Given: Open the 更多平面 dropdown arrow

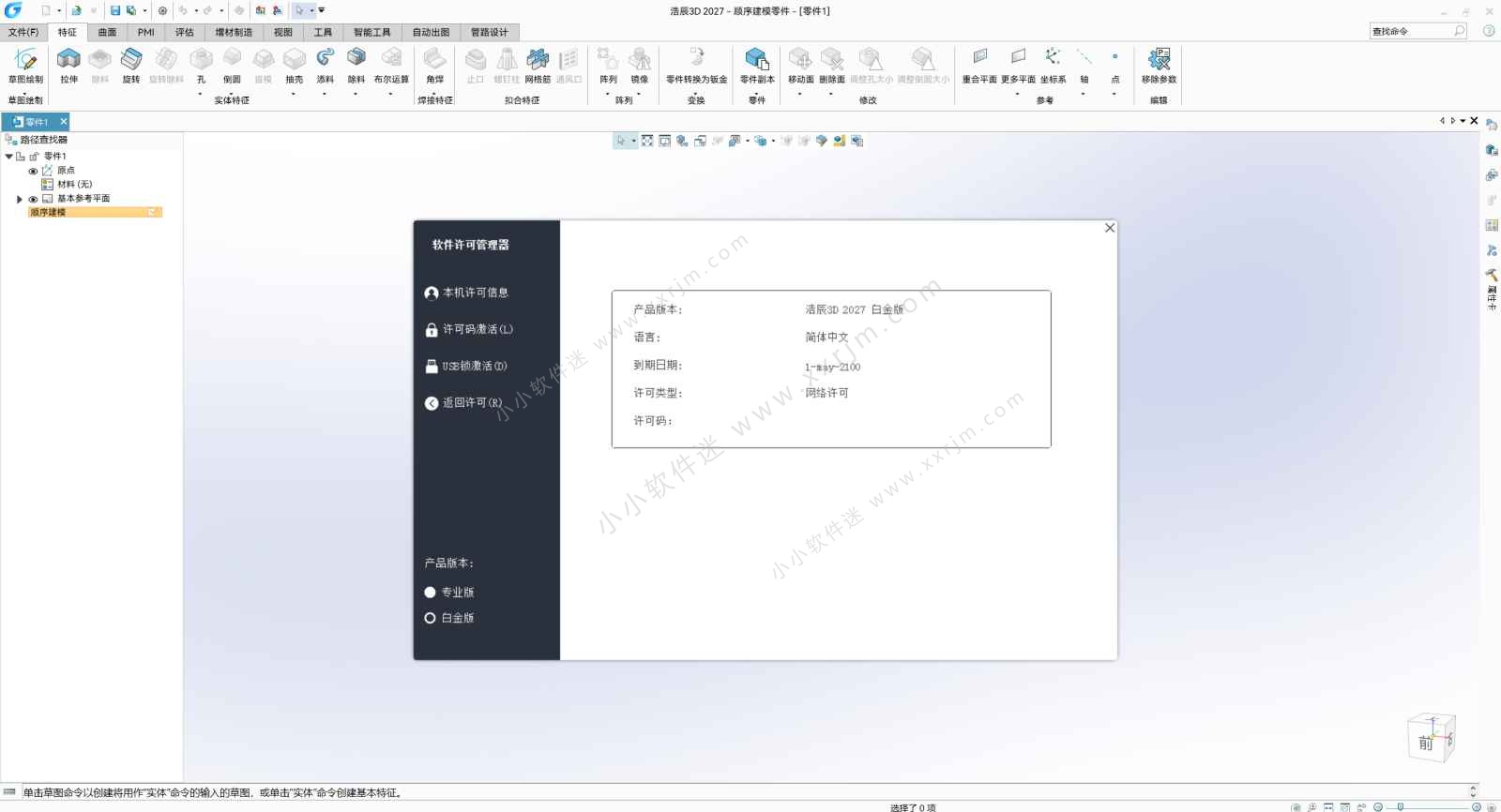Looking at the screenshot, I should [x=1018, y=94].
